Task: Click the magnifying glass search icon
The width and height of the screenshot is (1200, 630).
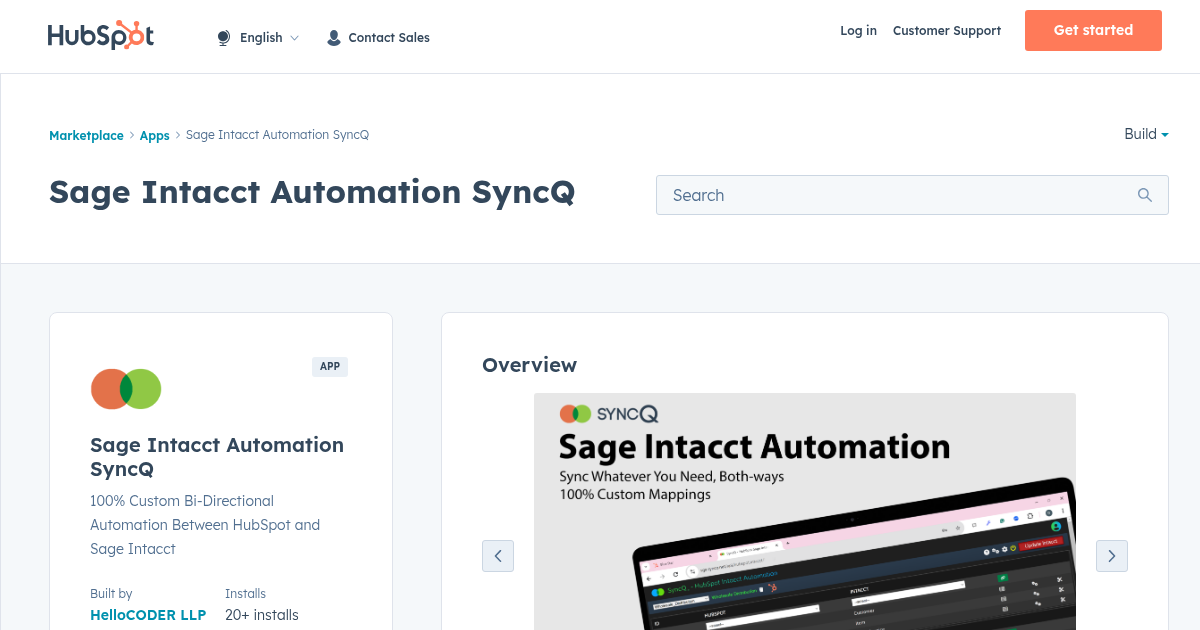Action: tap(1144, 195)
